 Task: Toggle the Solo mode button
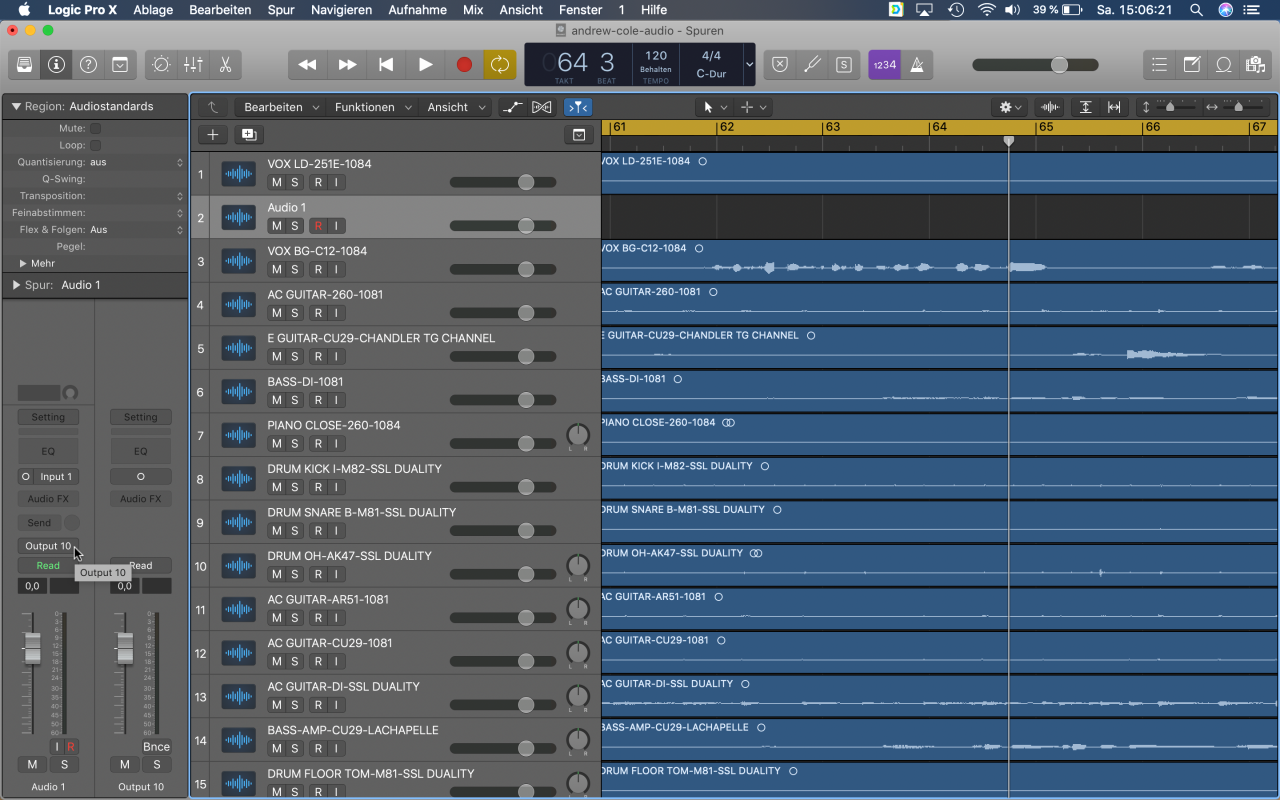845,64
